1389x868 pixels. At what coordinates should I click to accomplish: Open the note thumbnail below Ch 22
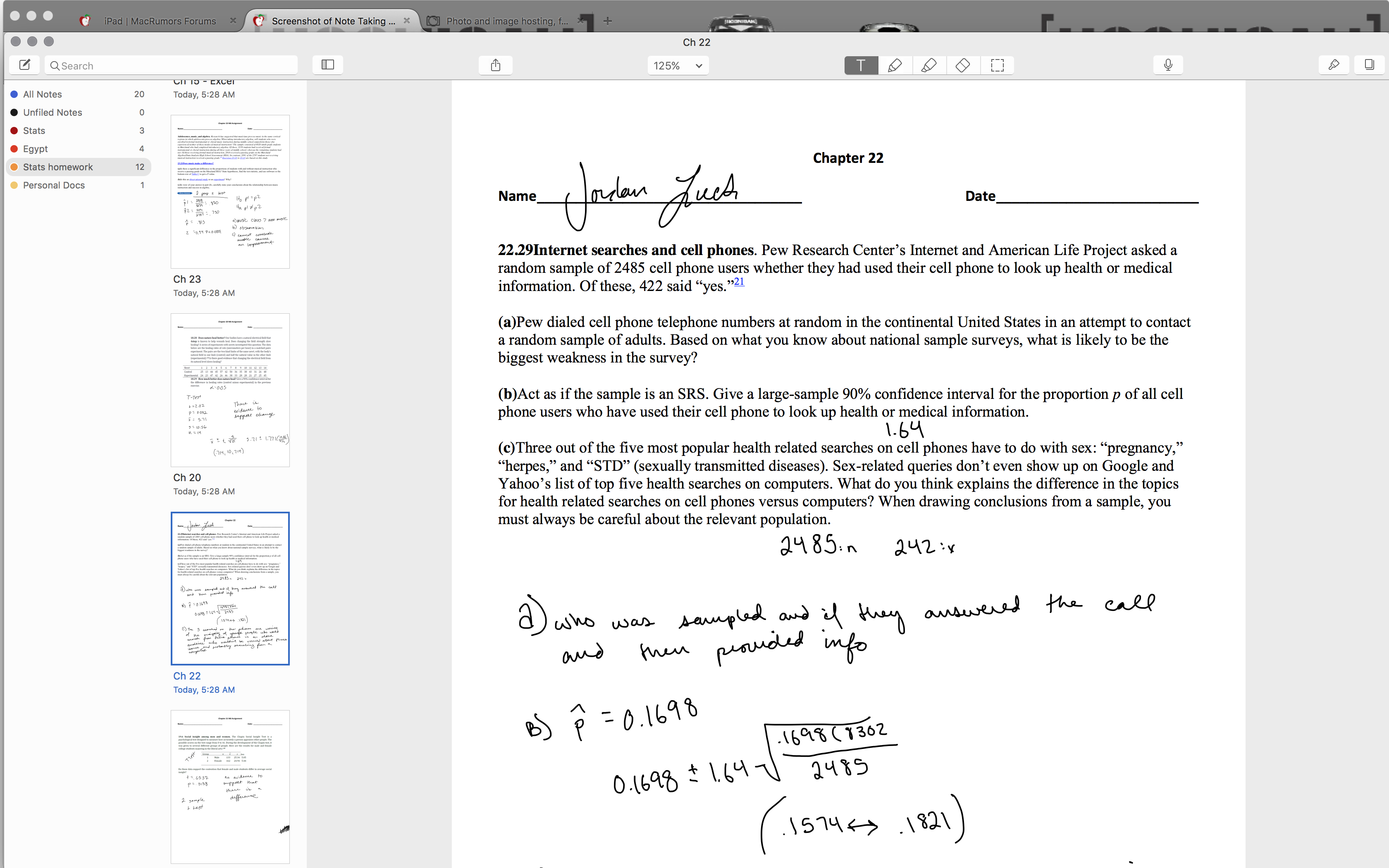click(230, 787)
